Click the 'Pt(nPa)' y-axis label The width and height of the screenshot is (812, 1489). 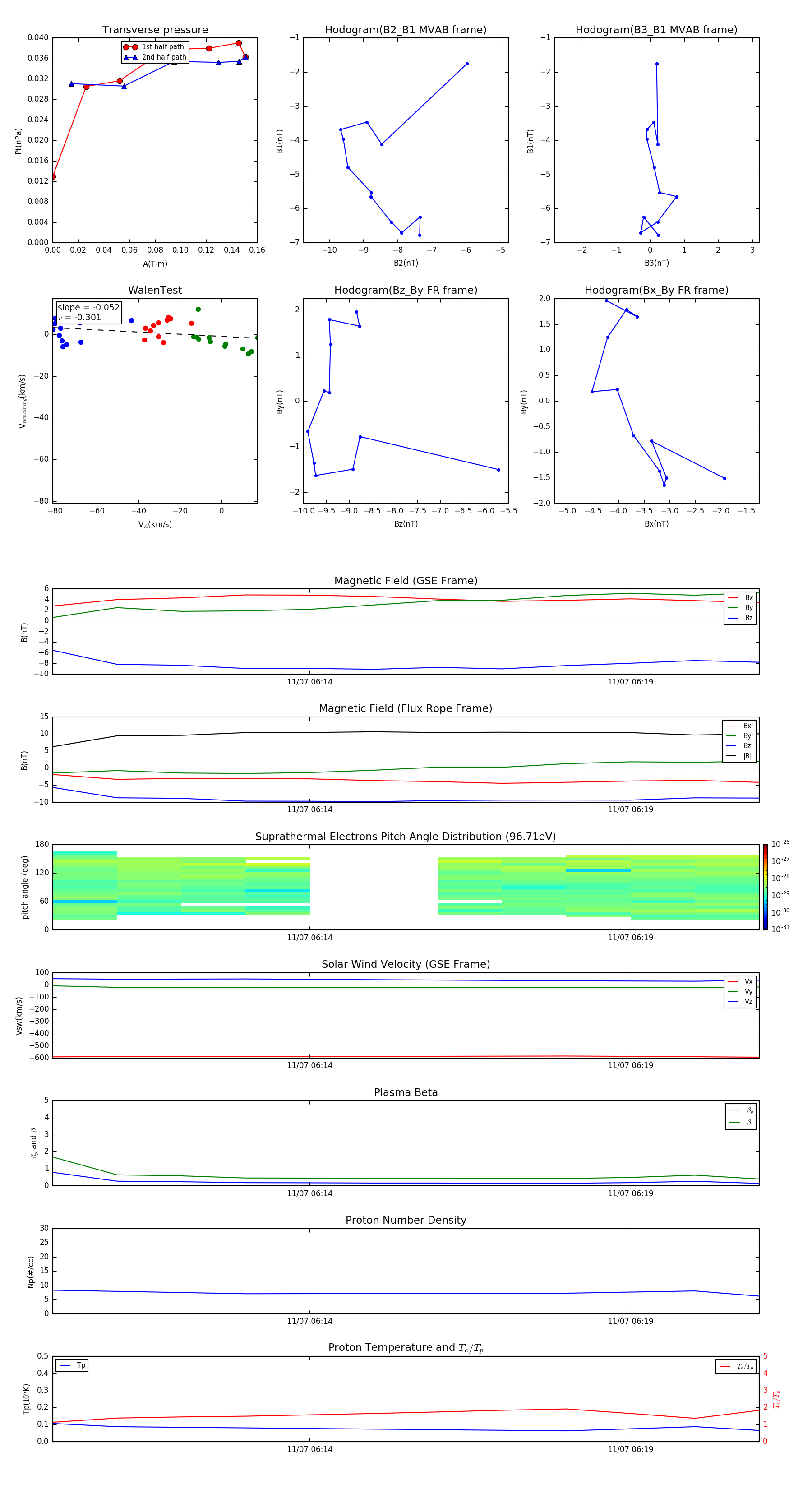[x=18, y=141]
